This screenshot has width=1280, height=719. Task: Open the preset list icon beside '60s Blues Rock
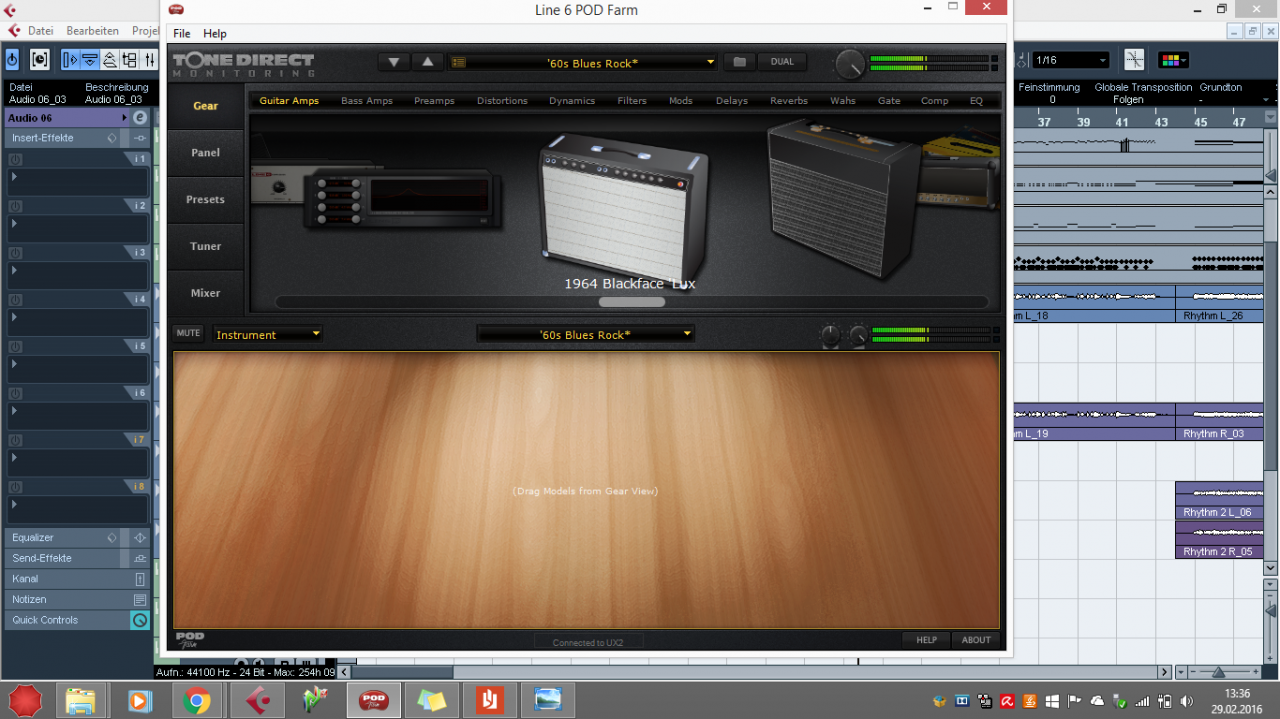(x=458, y=63)
